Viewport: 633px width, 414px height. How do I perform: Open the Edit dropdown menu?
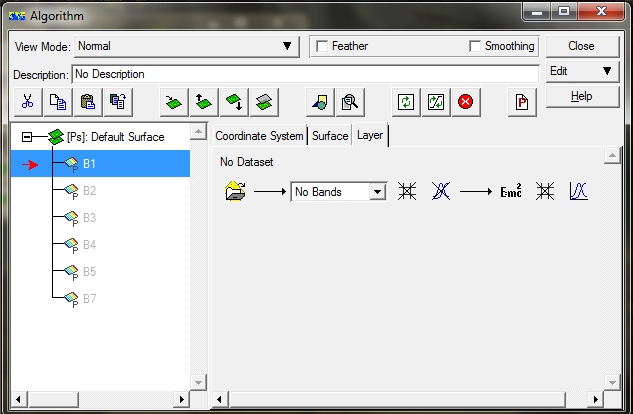[x=582, y=71]
